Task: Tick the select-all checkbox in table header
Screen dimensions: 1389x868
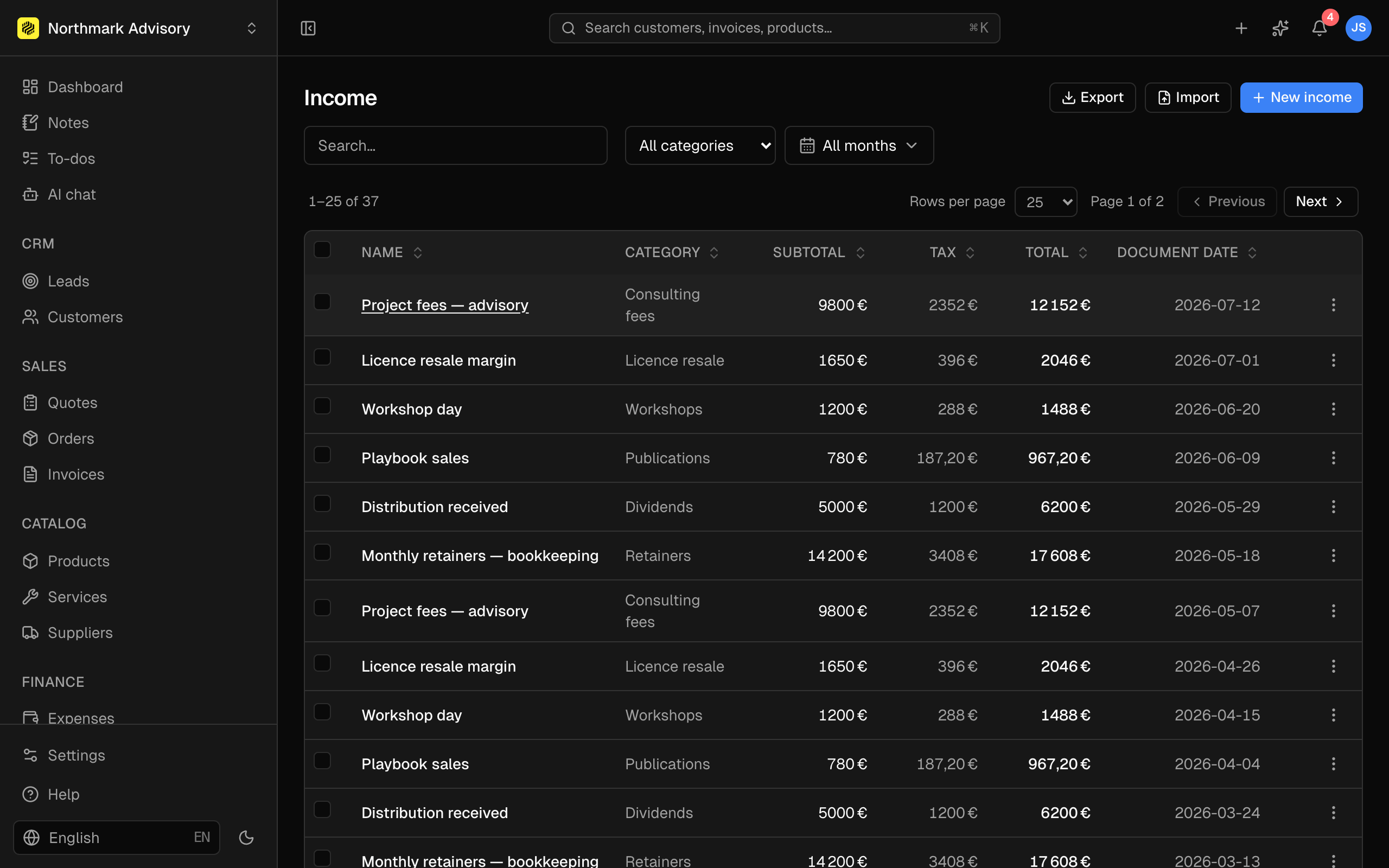Action: point(322,250)
